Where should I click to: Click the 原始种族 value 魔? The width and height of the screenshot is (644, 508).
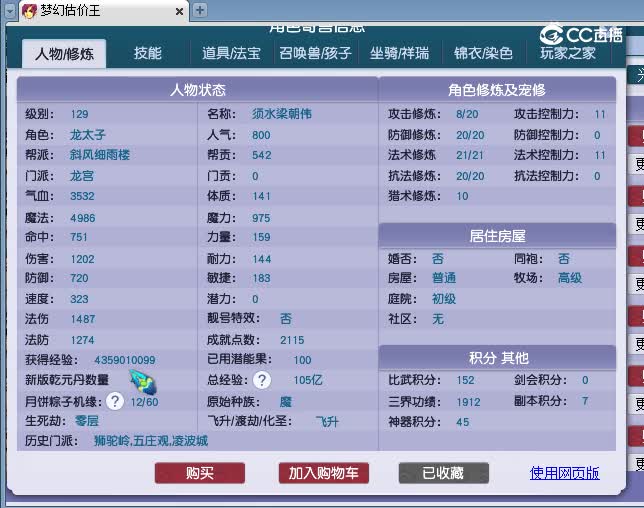point(286,401)
